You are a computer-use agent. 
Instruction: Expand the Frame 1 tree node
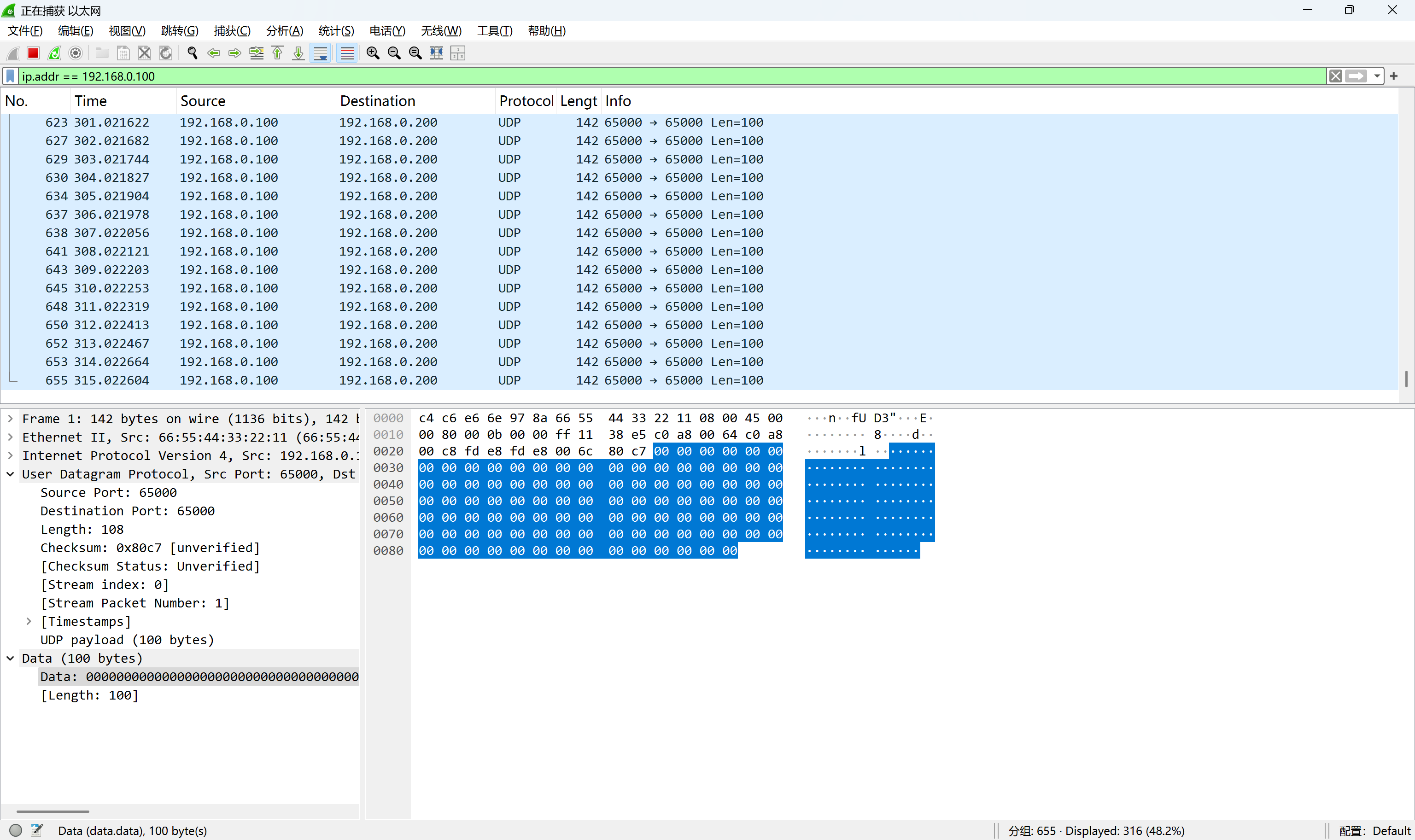tap(10, 419)
